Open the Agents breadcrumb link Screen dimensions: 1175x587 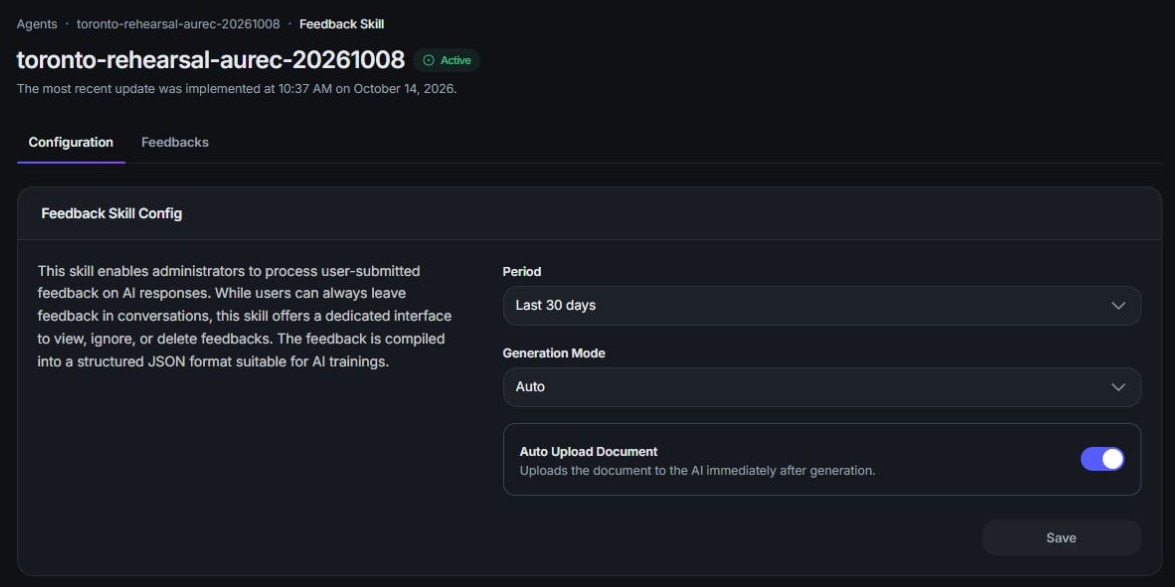(x=37, y=24)
